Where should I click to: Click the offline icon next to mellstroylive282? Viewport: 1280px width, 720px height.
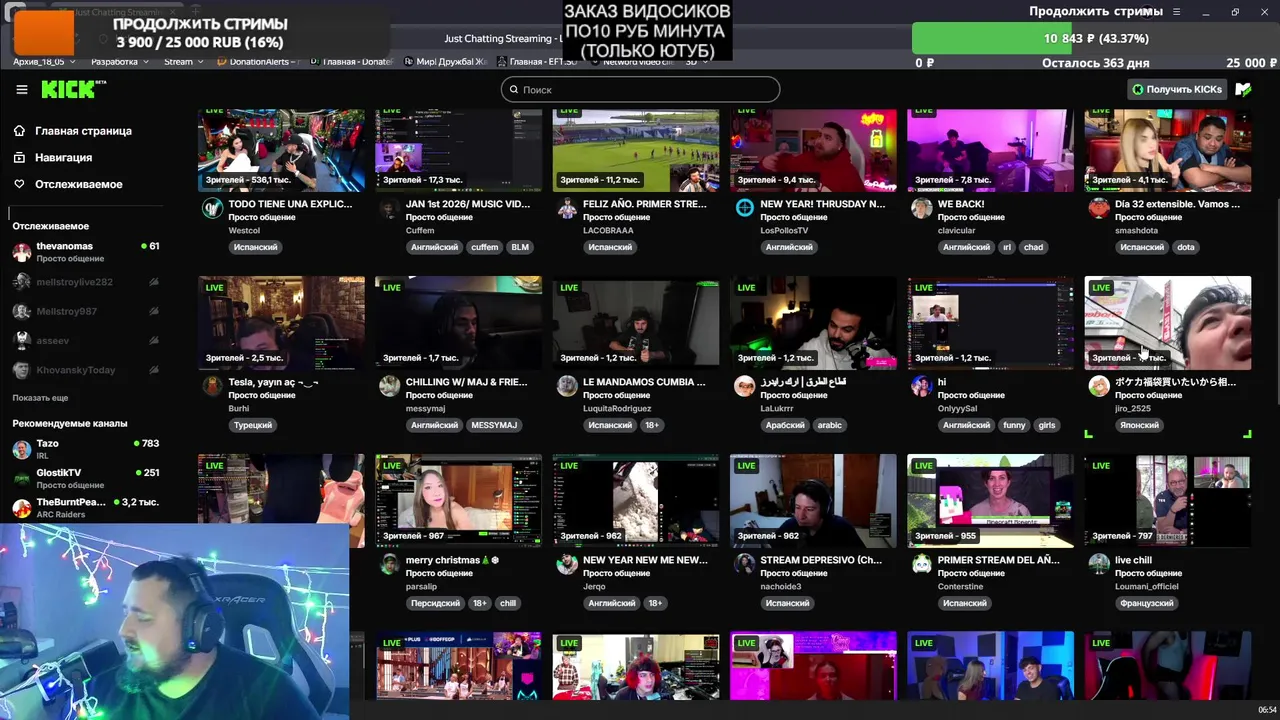[153, 282]
